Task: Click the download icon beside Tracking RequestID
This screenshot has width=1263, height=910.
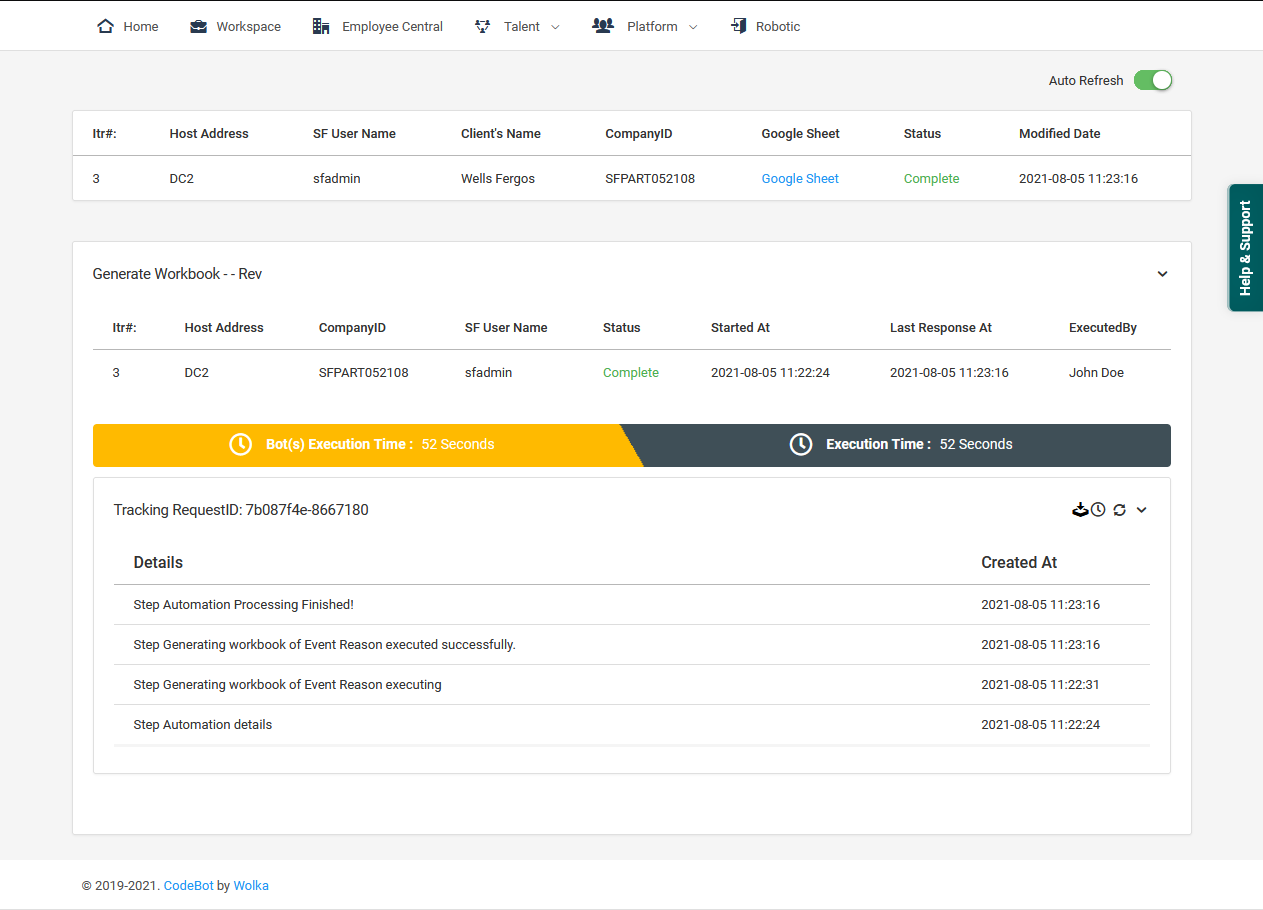Action: click(1080, 510)
